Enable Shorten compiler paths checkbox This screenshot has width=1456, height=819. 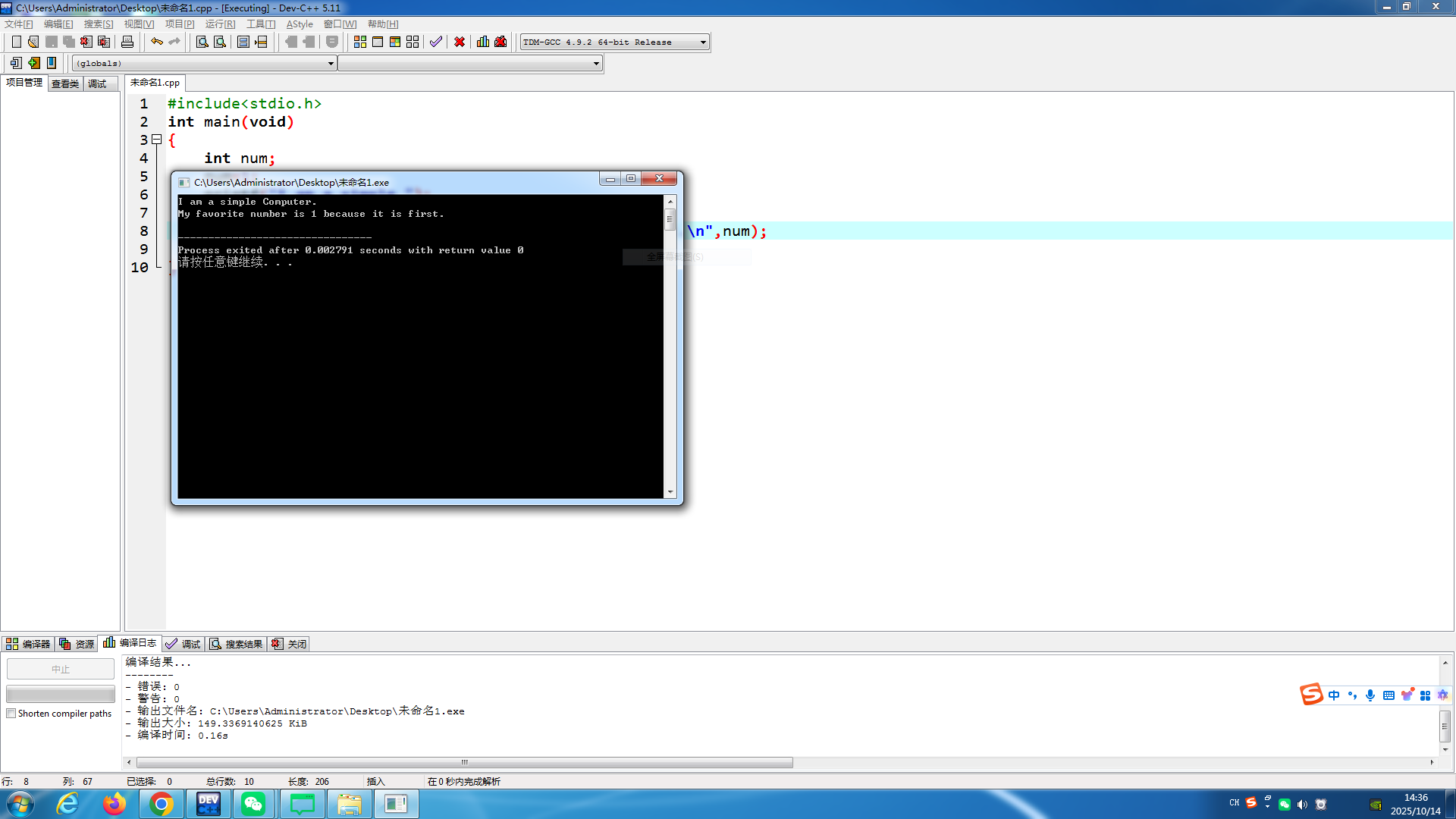[x=11, y=714]
